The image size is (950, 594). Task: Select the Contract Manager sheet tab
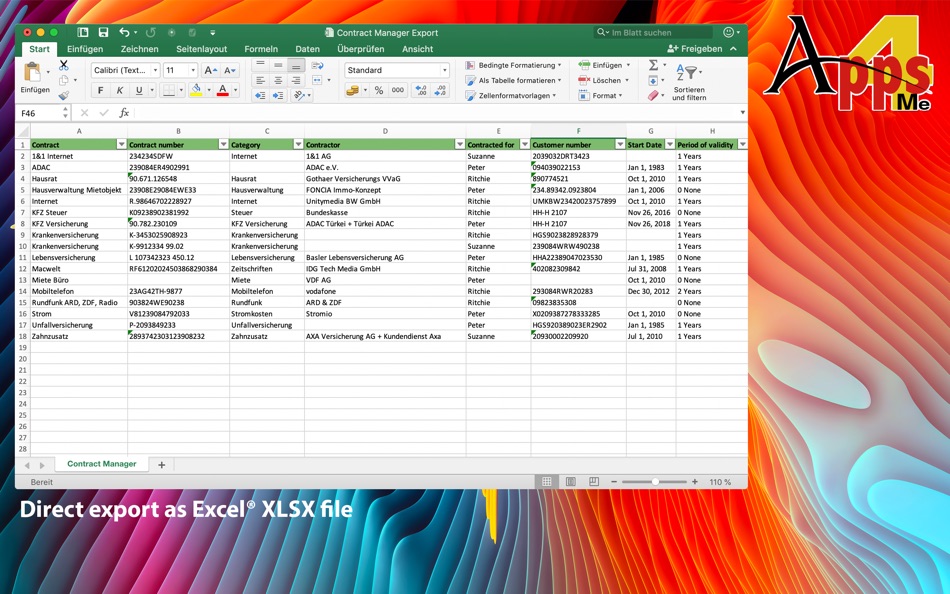(x=102, y=464)
